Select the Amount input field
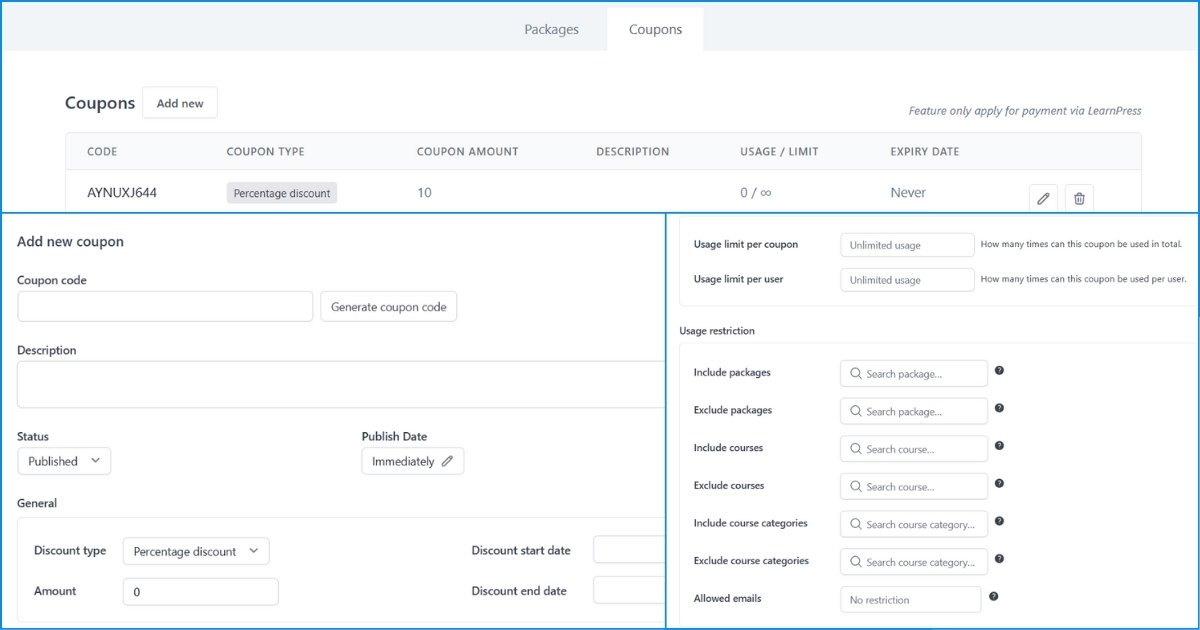 pos(200,591)
